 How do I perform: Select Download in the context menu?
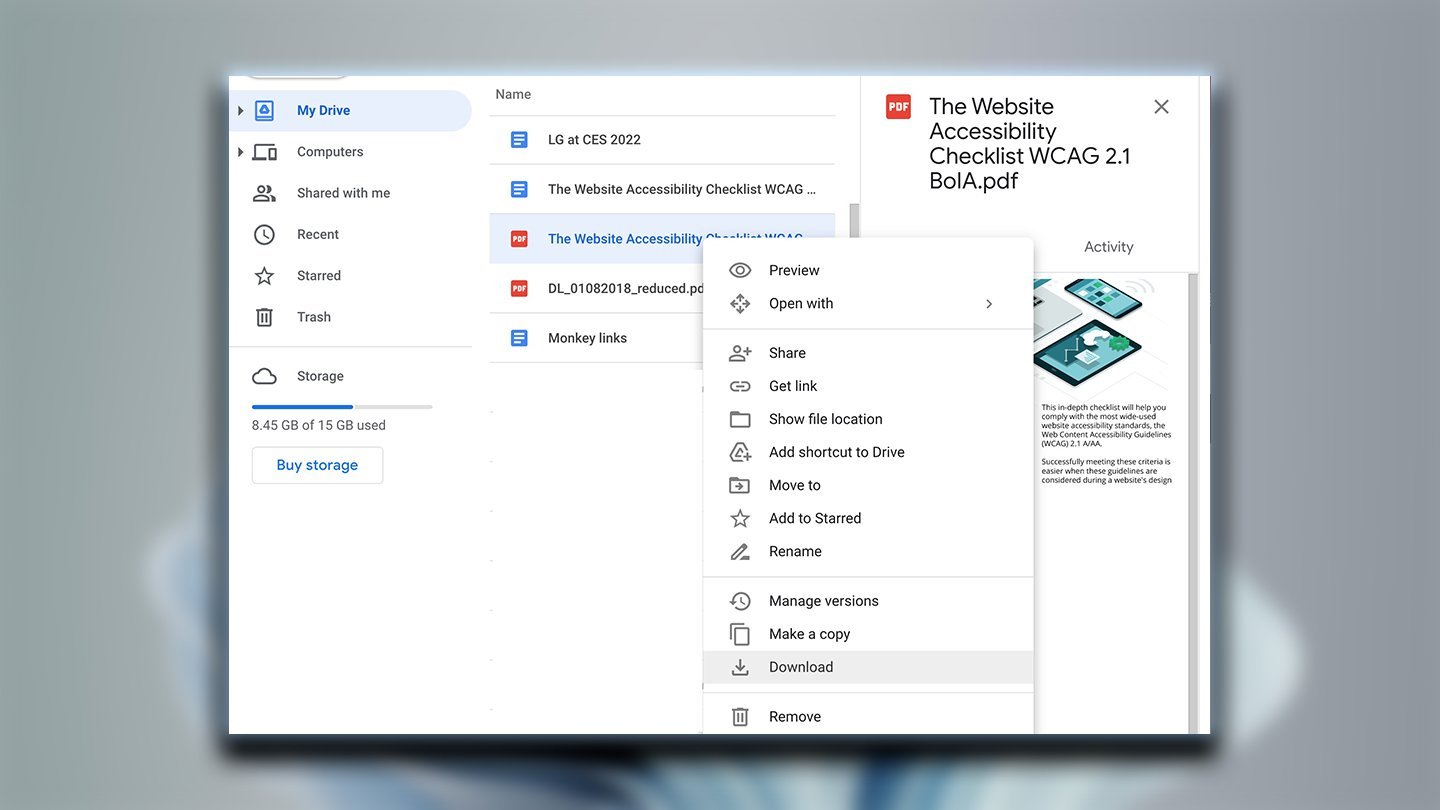(868, 667)
